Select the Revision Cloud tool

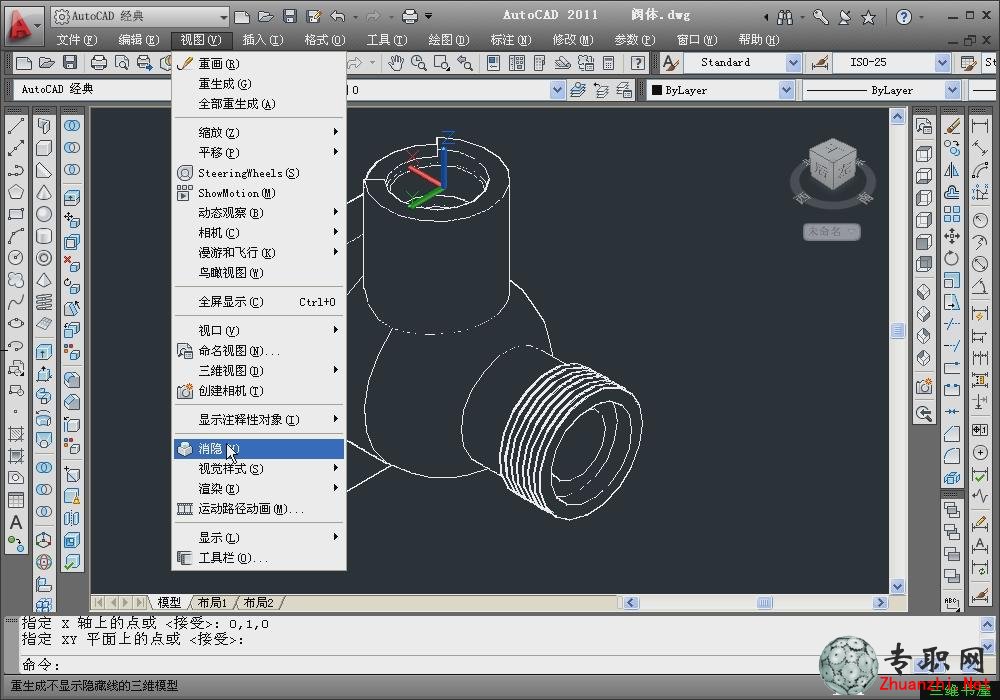[16, 280]
